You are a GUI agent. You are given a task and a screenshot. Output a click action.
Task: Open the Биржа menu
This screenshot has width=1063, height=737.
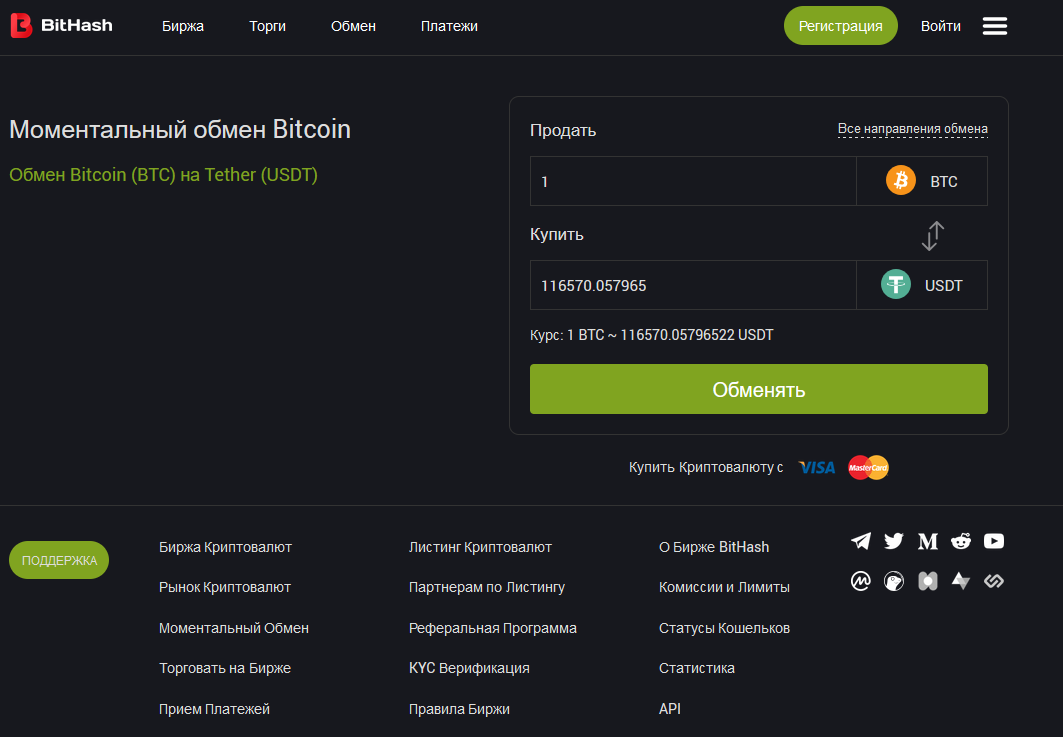click(x=183, y=26)
